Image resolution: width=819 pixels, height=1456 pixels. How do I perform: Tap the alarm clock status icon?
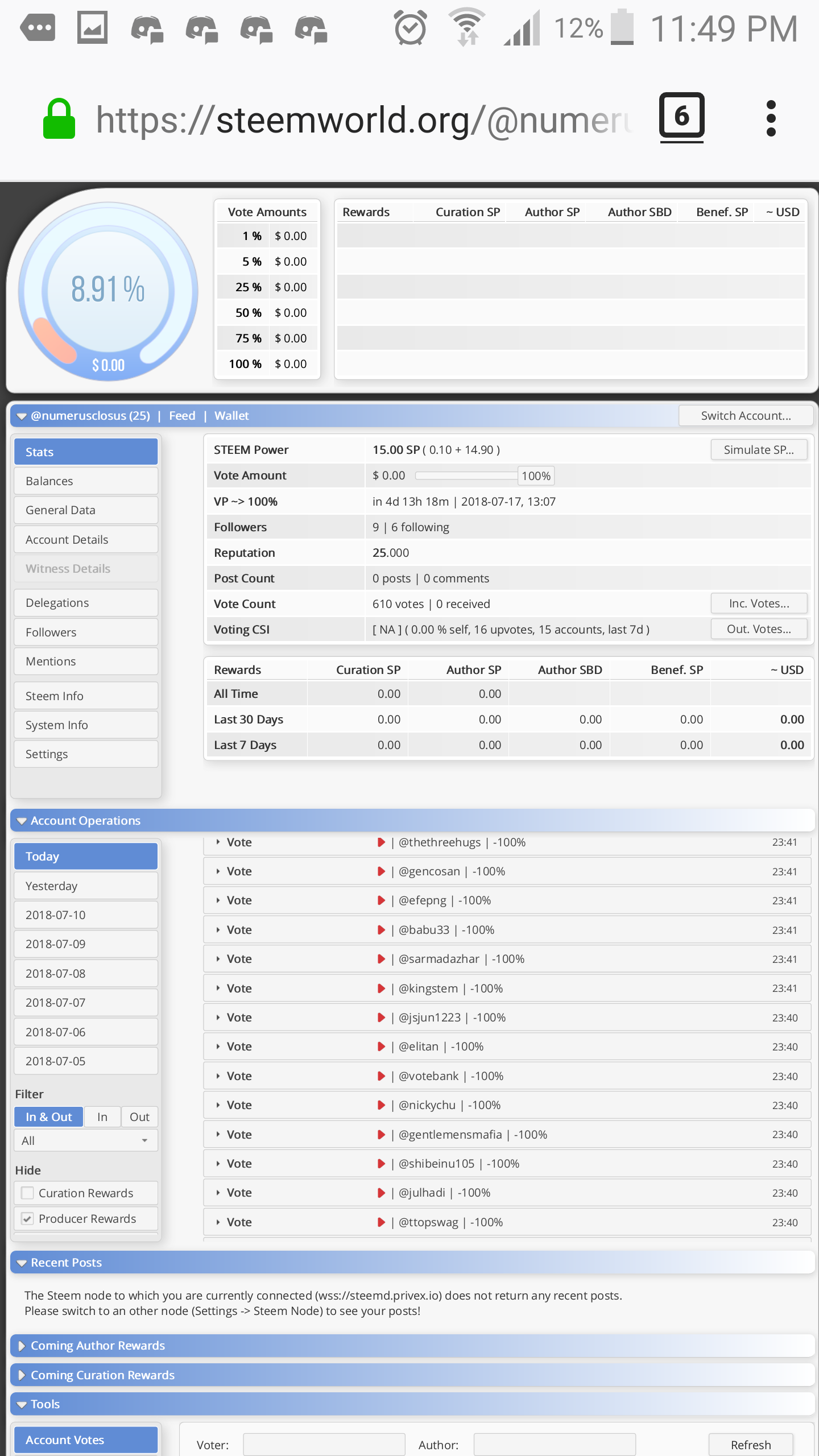(x=410, y=28)
